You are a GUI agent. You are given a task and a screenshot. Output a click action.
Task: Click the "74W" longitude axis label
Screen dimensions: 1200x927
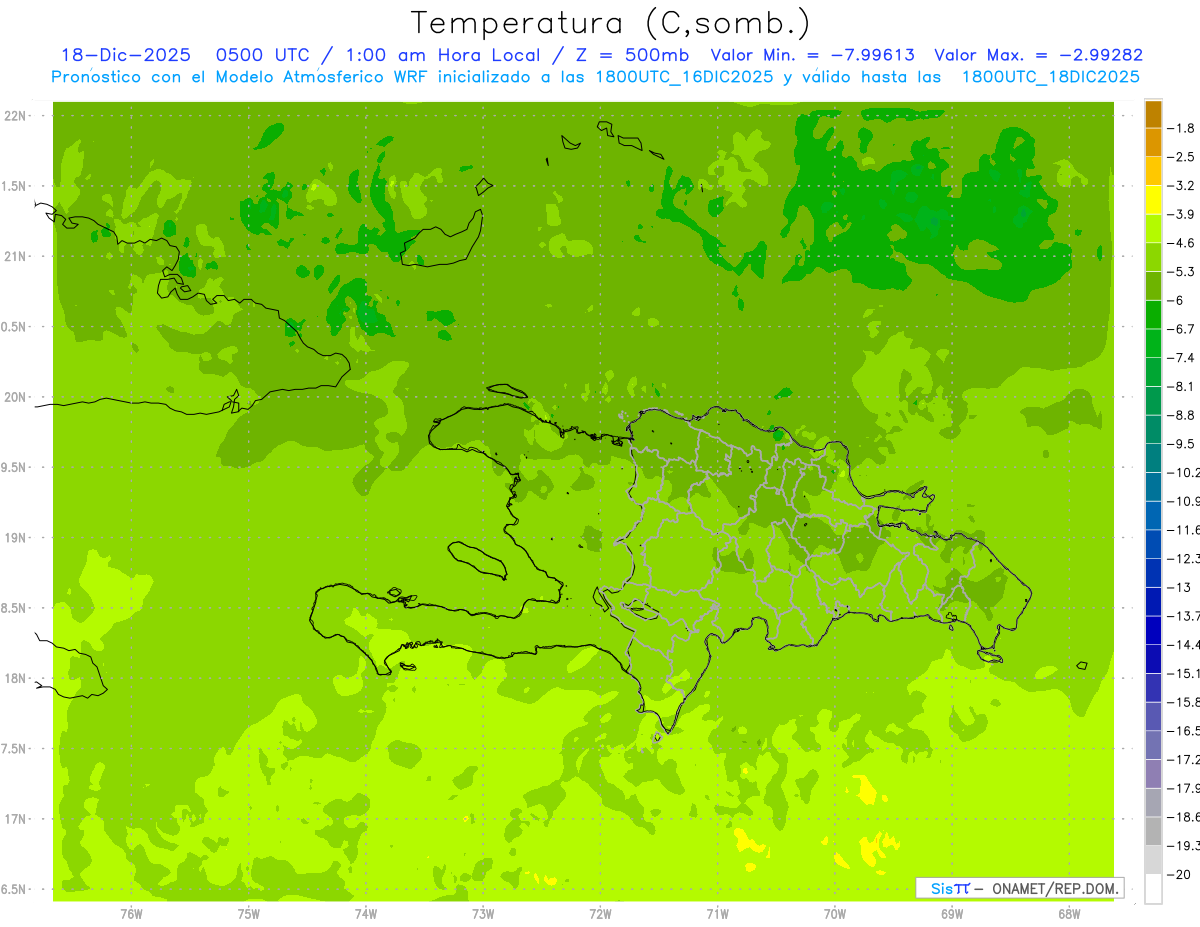[x=366, y=914]
